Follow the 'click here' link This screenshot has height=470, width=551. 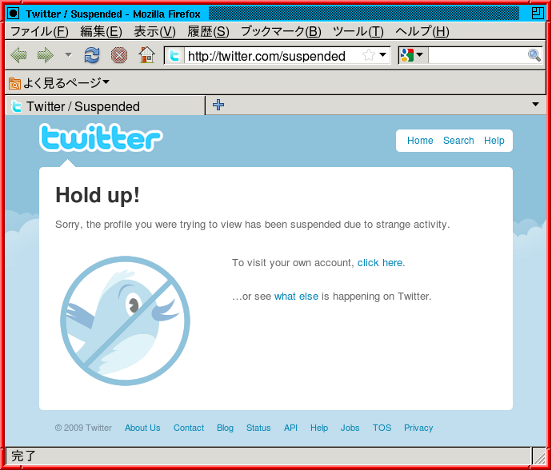click(380, 263)
